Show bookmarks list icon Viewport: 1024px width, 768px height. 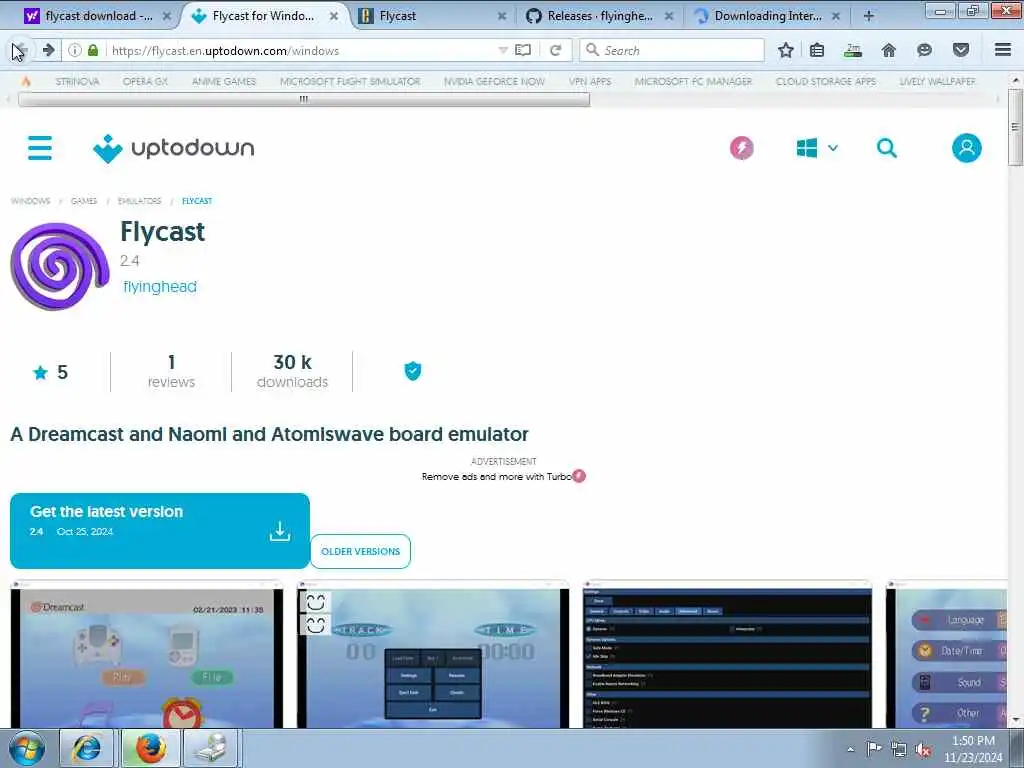817,50
